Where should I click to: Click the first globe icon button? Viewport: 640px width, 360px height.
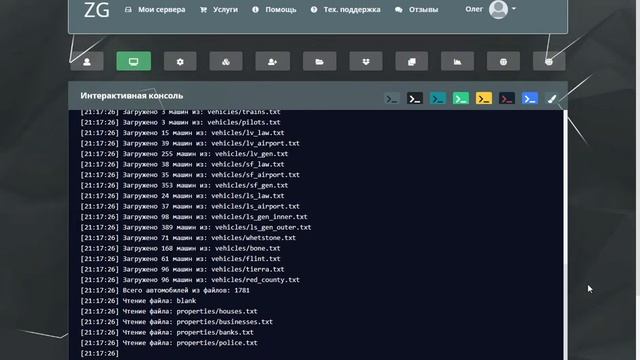click(x=503, y=62)
